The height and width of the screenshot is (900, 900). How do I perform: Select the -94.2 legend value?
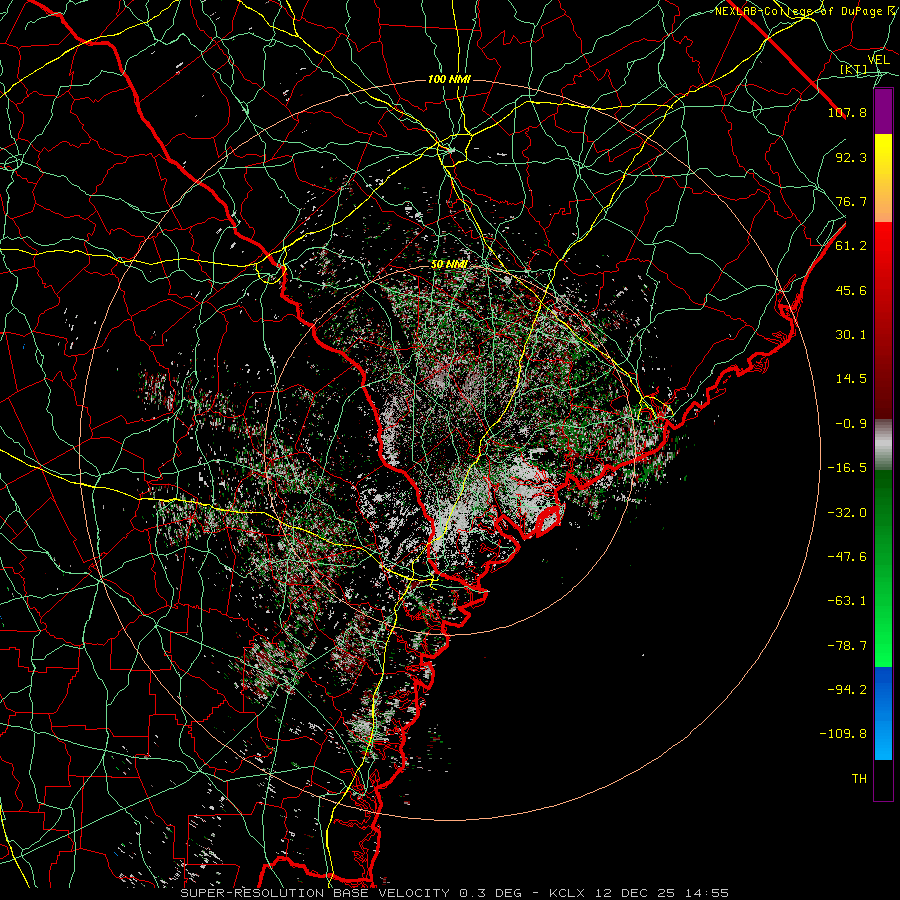click(x=847, y=690)
